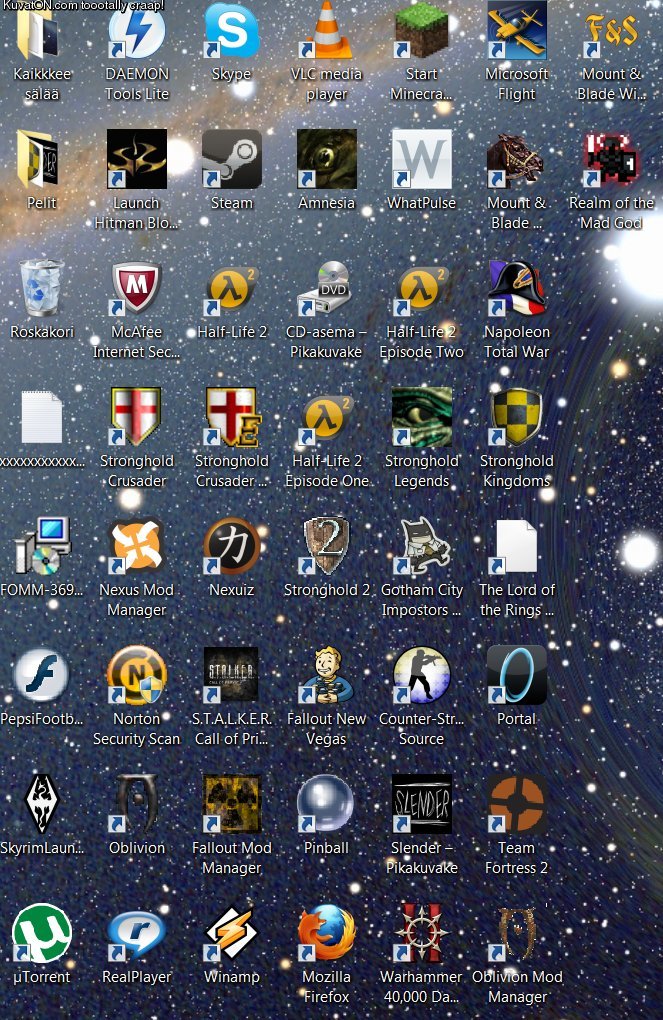
Task: Select the Pelit folder
Action: pyautogui.click(x=41, y=160)
